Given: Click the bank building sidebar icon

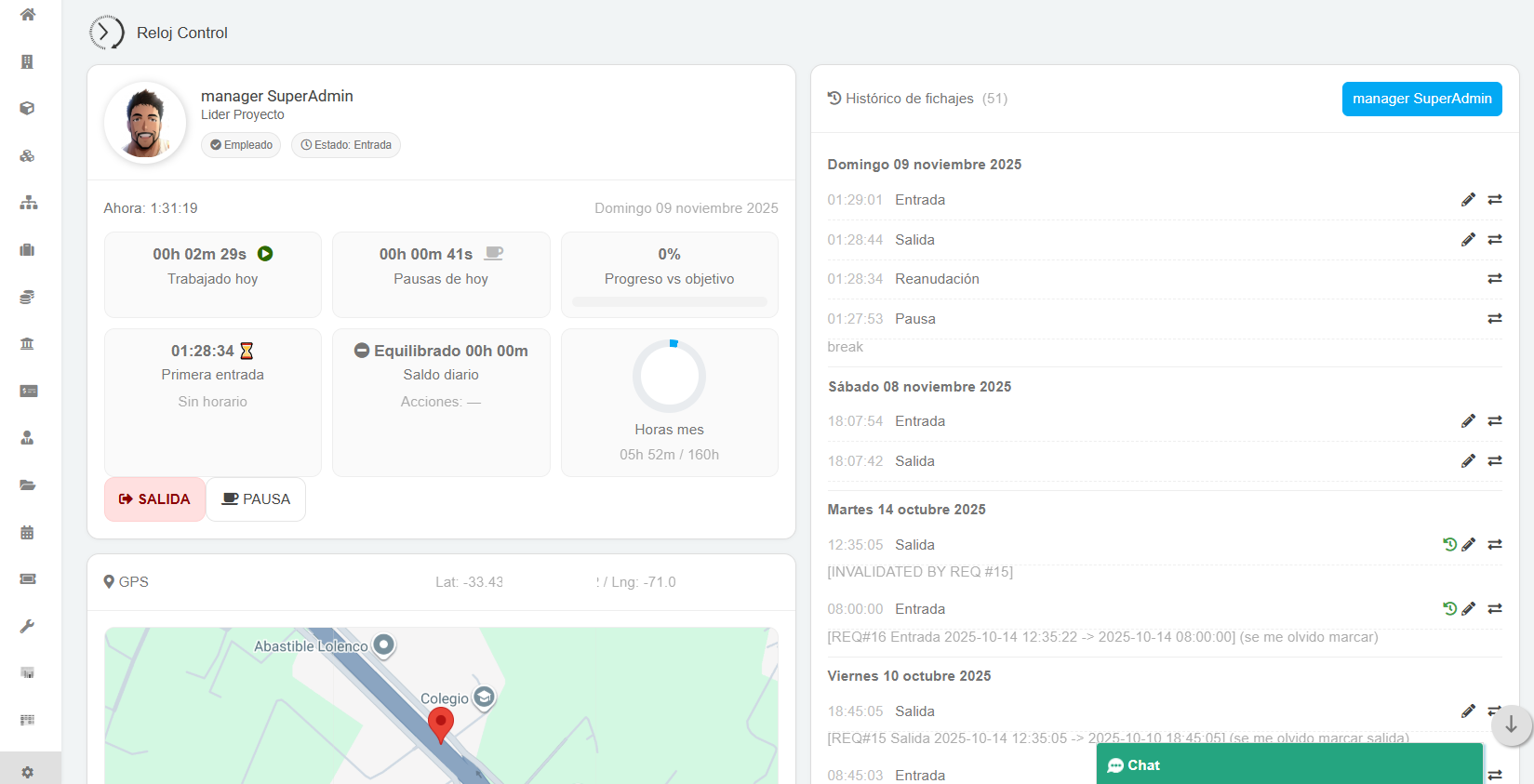Looking at the screenshot, I should tap(28, 343).
